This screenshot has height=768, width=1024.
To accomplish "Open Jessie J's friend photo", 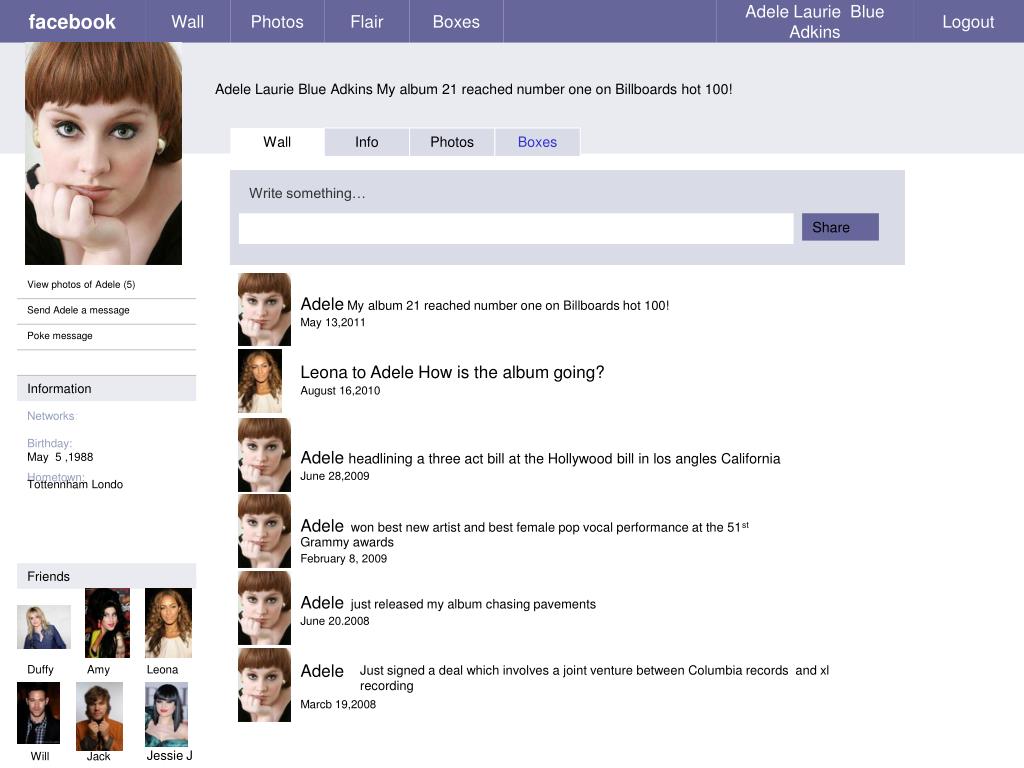I will 167,714.
